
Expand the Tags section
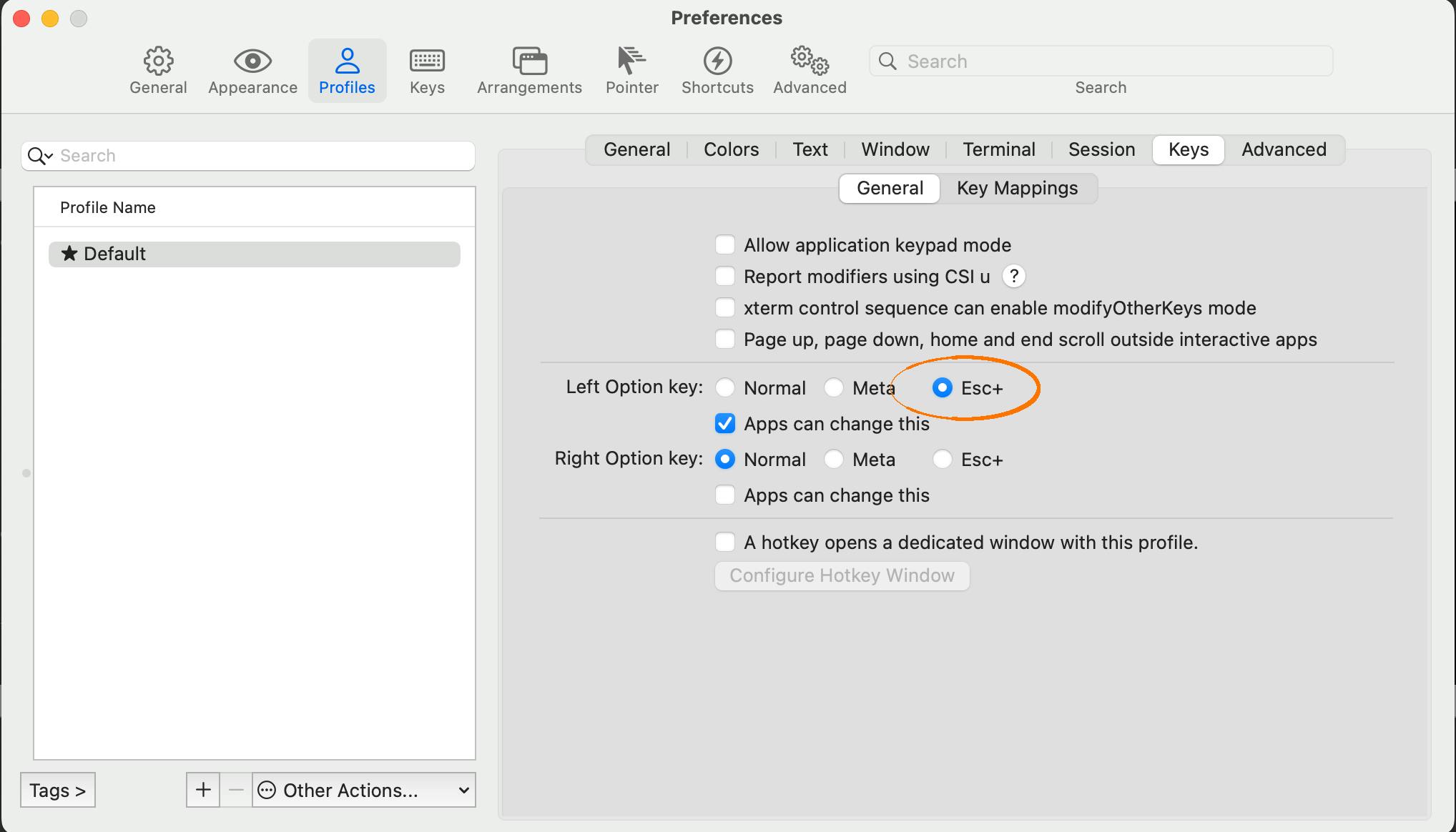coord(57,790)
